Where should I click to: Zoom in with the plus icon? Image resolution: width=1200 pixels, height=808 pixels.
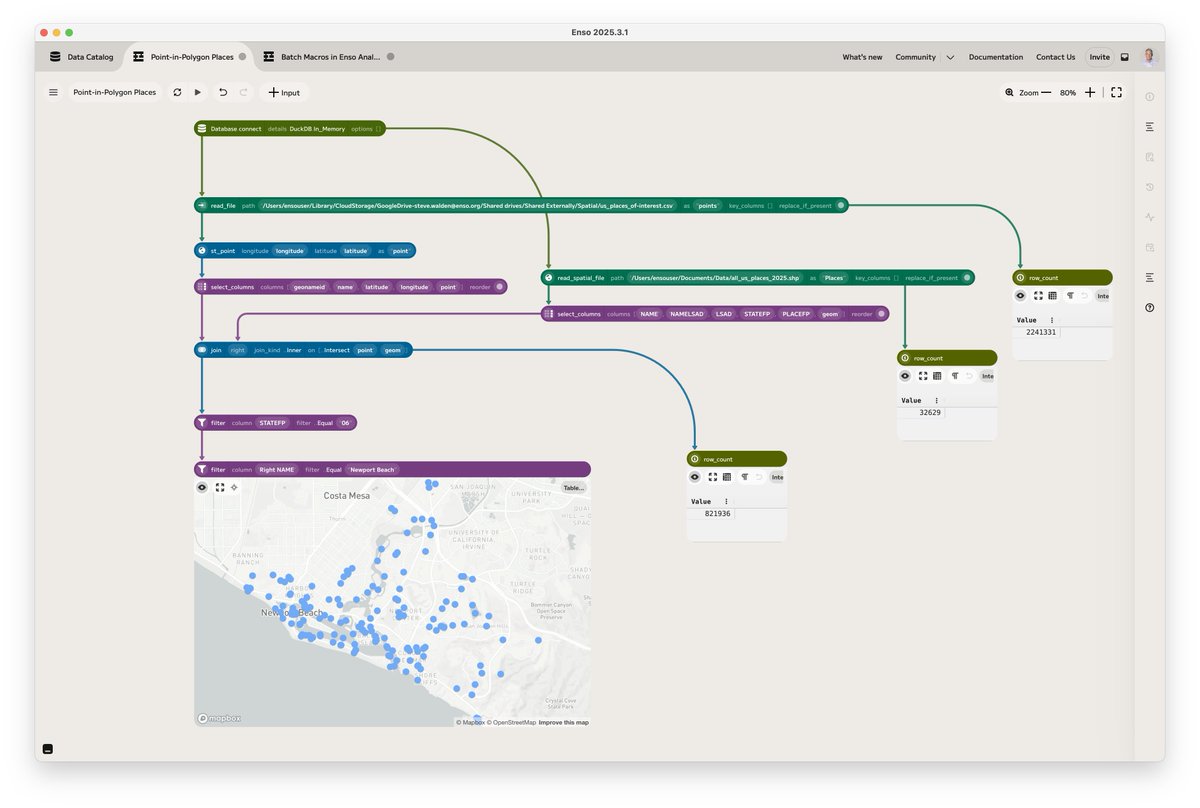pos(1090,92)
